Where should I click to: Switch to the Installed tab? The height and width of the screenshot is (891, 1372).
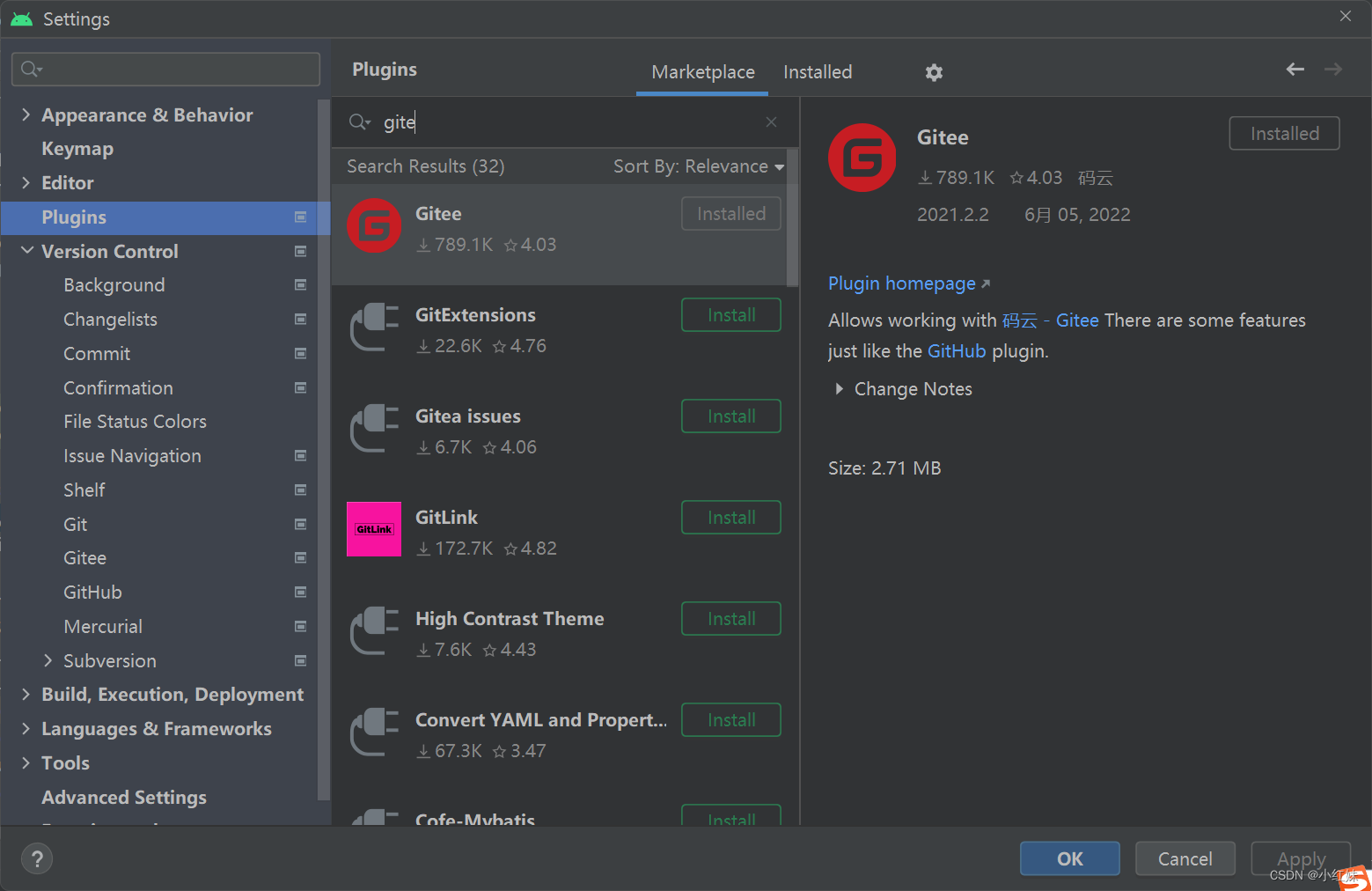pyautogui.click(x=818, y=72)
